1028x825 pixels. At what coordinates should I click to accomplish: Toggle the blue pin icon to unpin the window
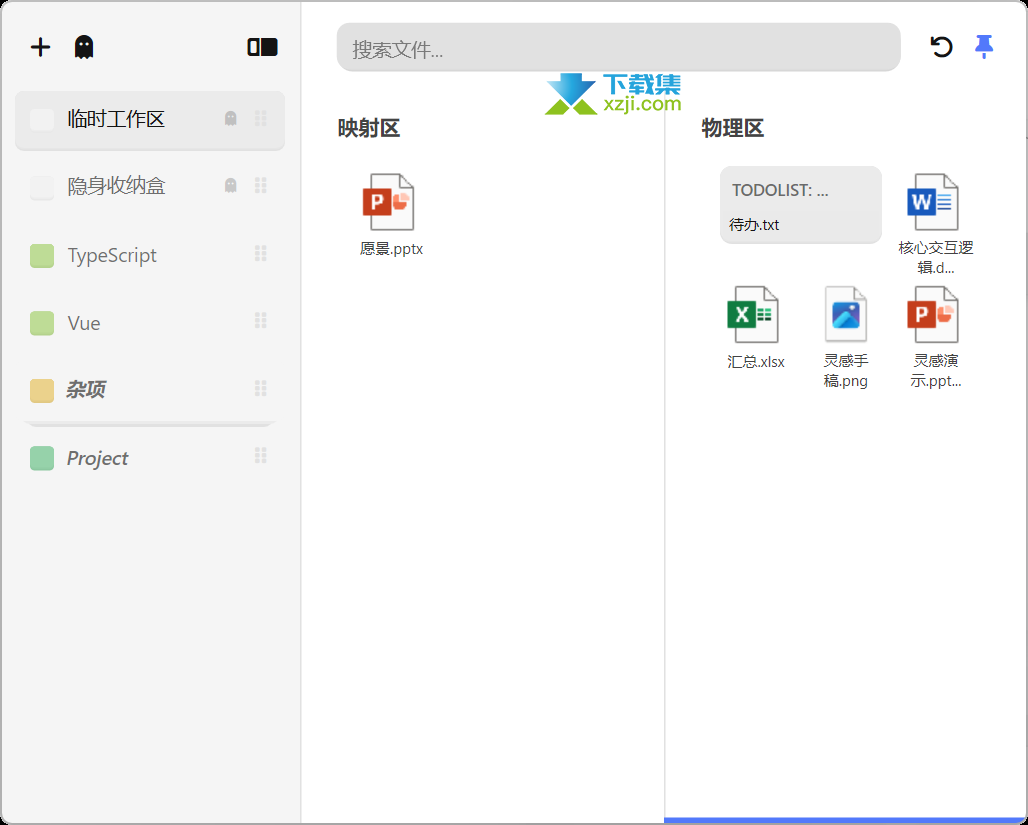pyautogui.click(x=985, y=47)
